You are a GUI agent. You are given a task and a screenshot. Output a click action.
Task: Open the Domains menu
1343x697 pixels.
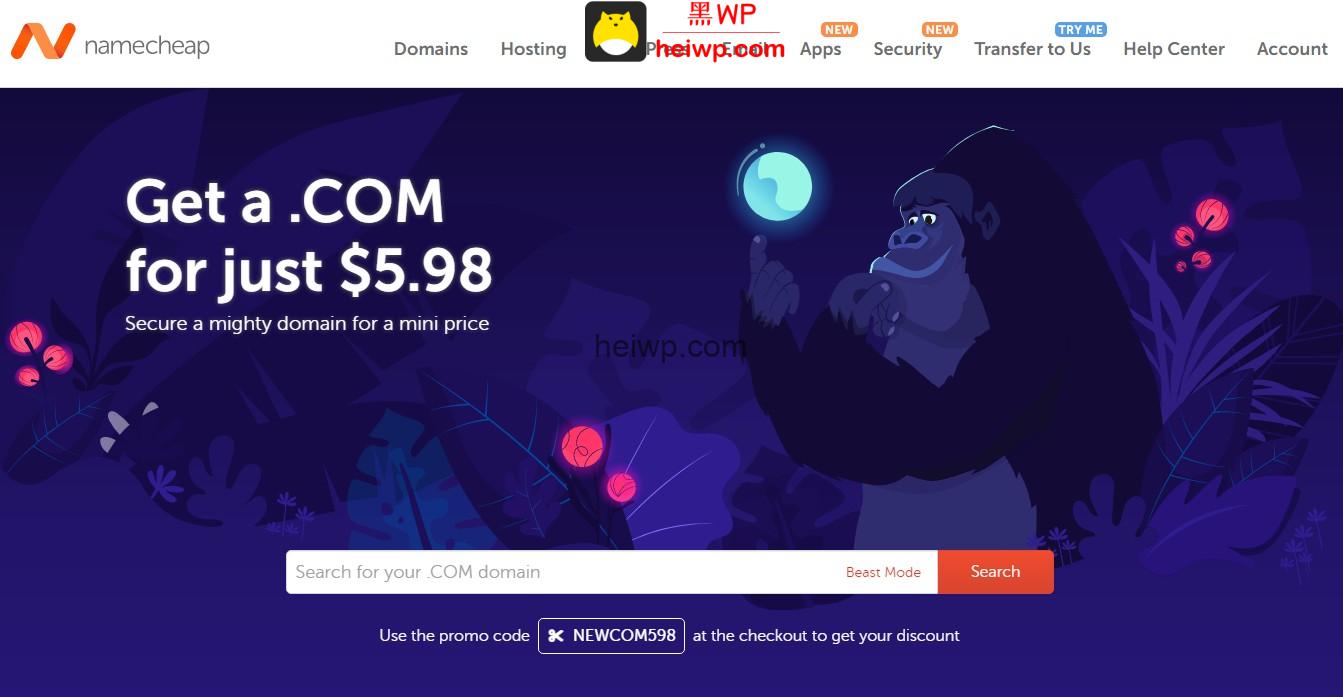[x=431, y=49]
